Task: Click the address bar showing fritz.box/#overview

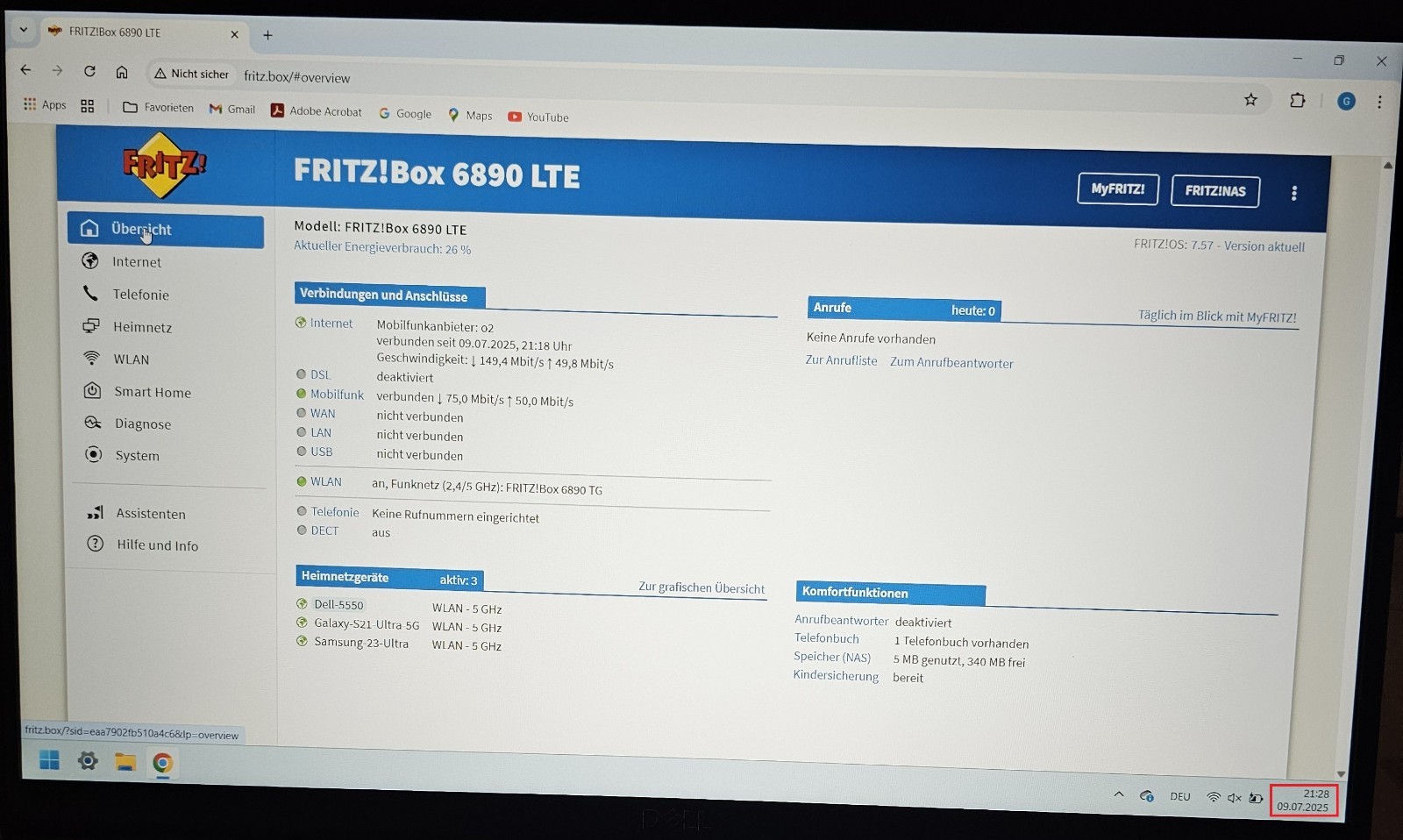Action: click(x=296, y=77)
